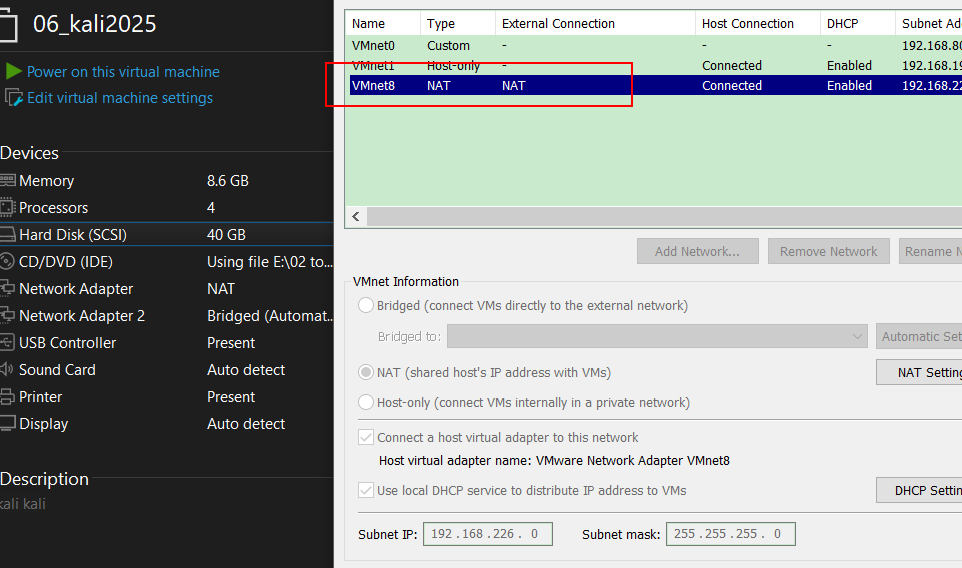Click the VM tab icon beside 06_kali2025

(x=8, y=26)
